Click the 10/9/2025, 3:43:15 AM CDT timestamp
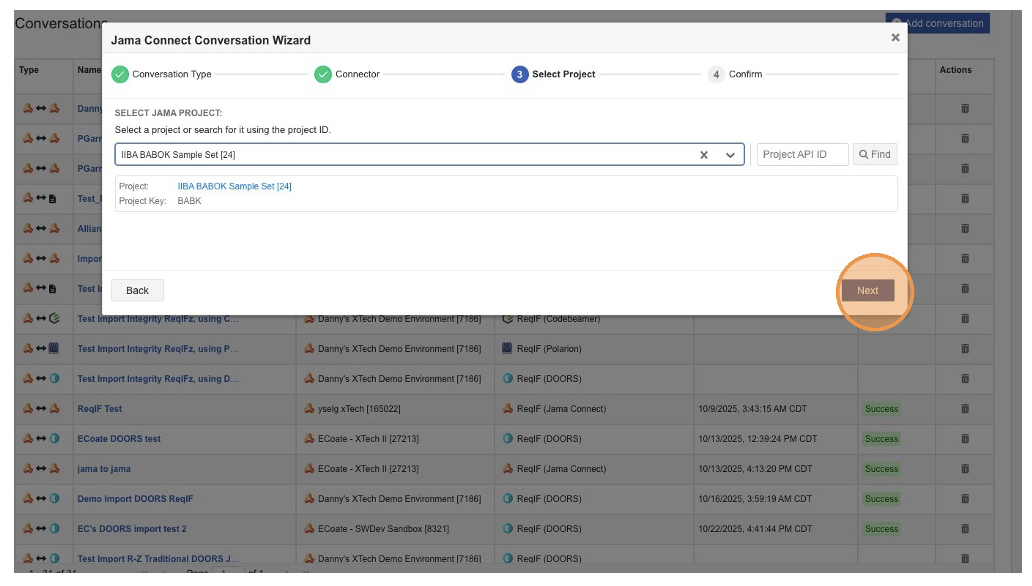Screen dimensions: 1032x586 (x=752, y=409)
